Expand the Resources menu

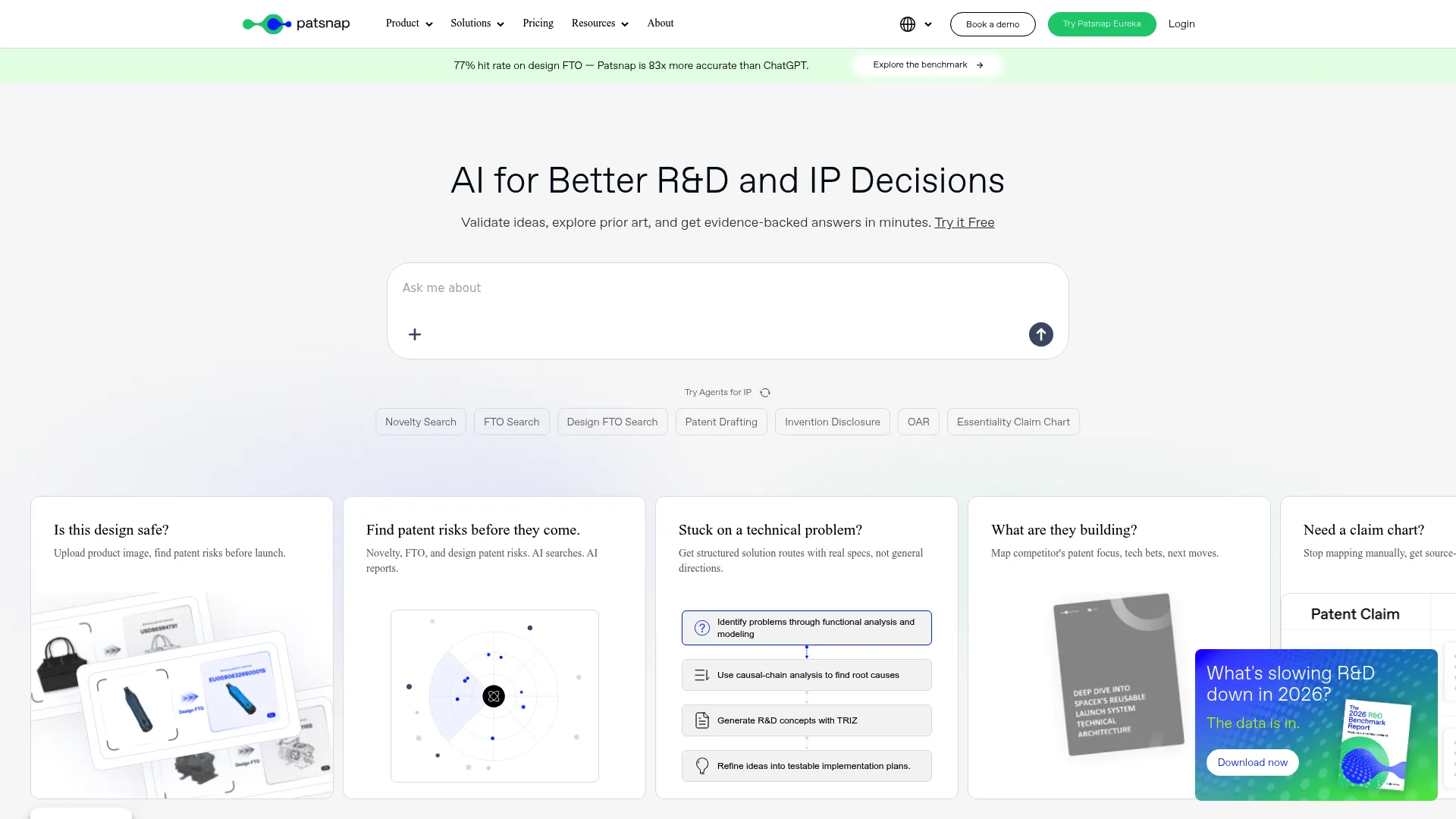point(601,24)
